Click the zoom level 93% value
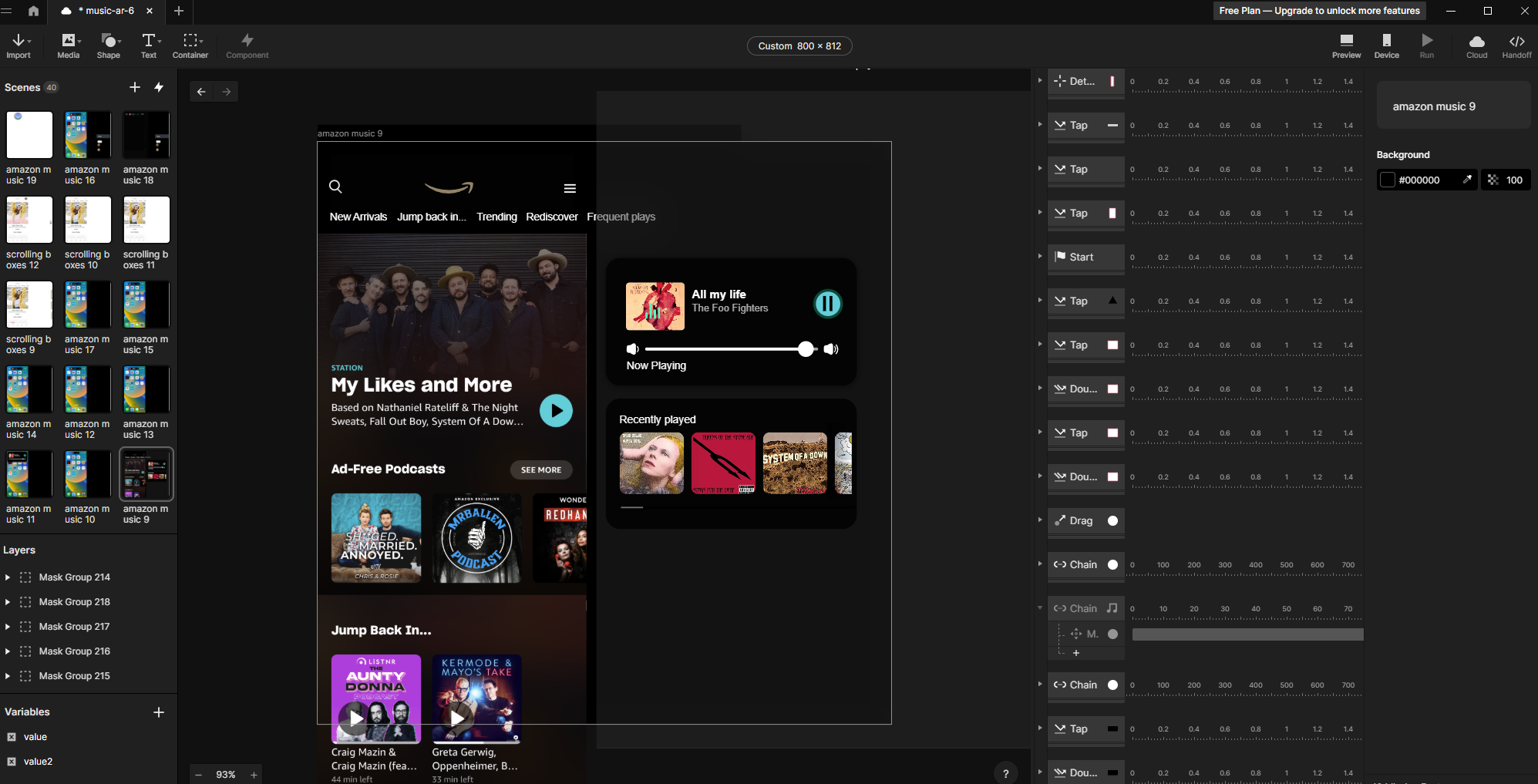Screen dimensions: 1538x784 pyautogui.click(x=226, y=775)
